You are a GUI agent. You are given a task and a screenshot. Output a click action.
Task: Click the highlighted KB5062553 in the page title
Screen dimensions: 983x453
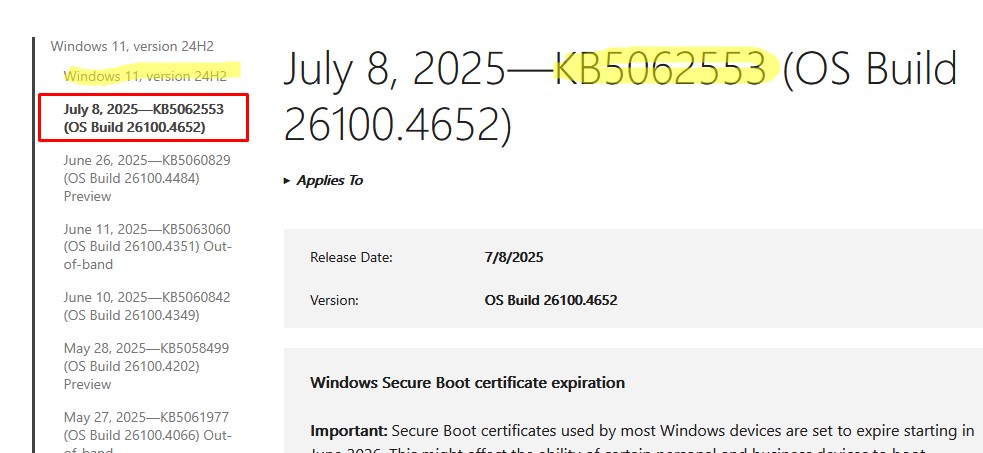click(661, 68)
